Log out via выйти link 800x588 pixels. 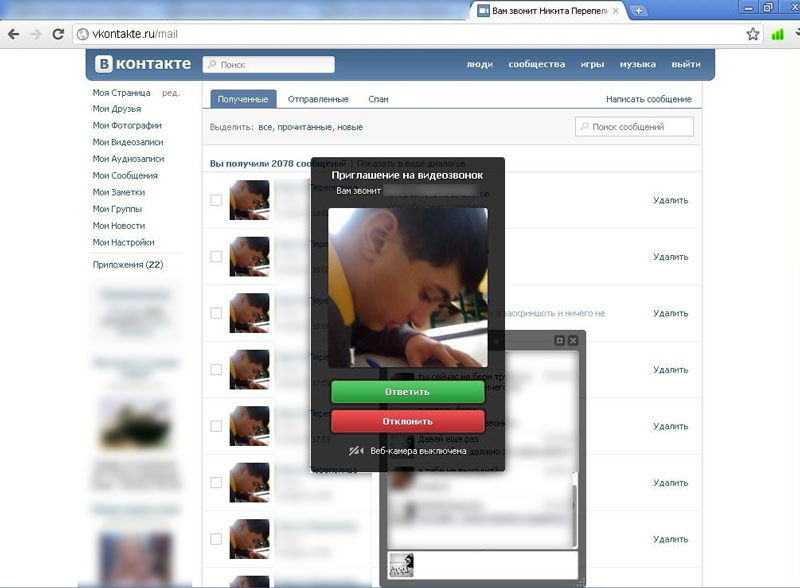[x=686, y=64]
